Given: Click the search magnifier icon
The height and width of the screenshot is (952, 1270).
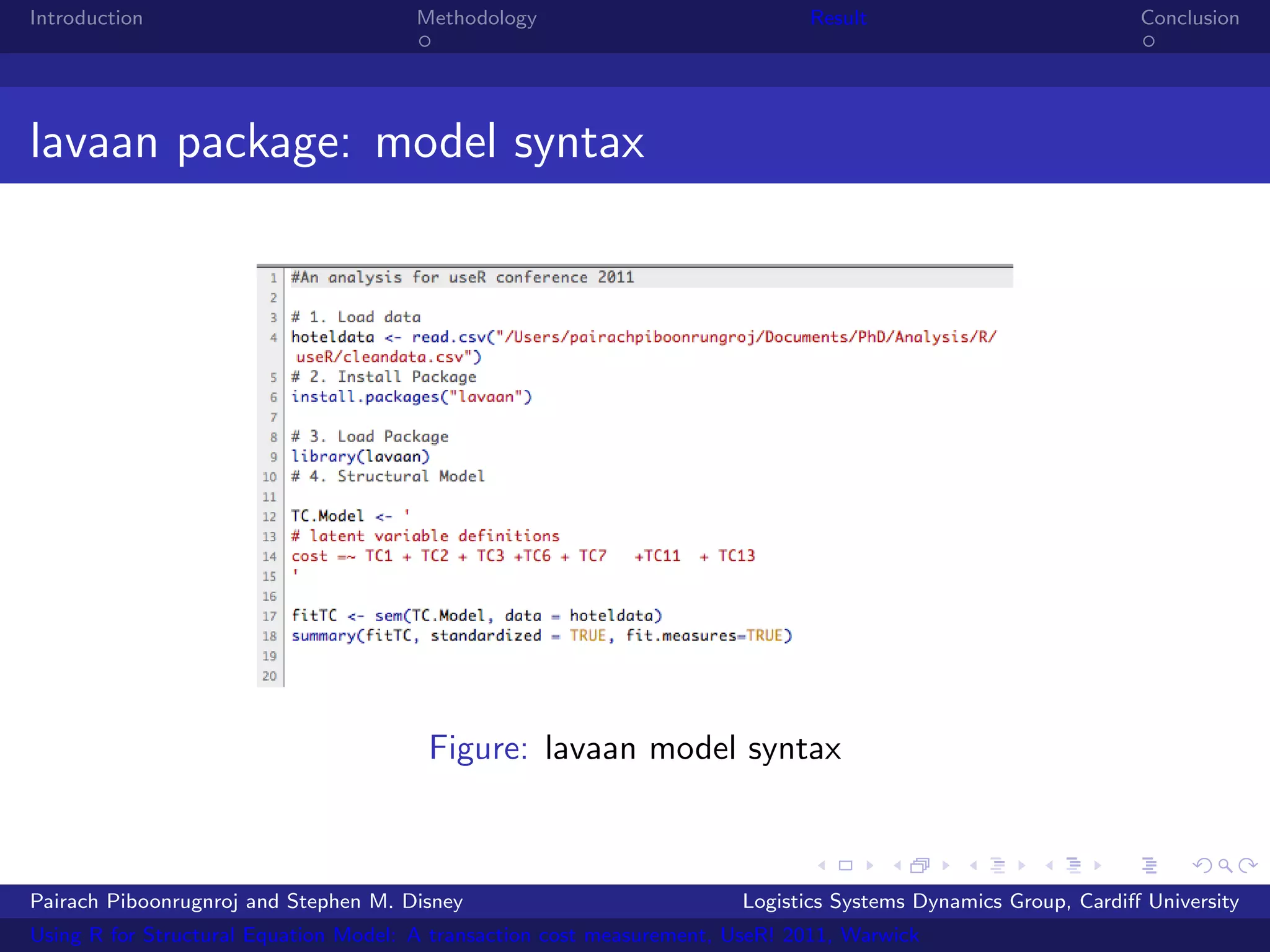Looking at the screenshot, I should coord(1225,865).
